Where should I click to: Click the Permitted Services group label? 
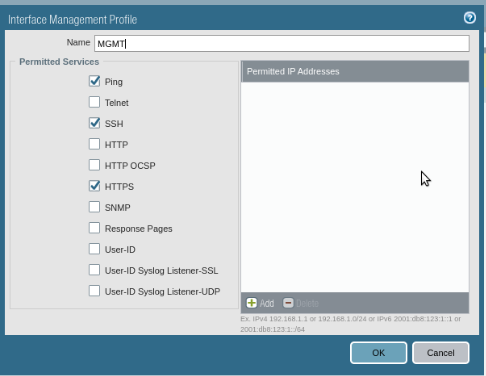tap(59, 62)
